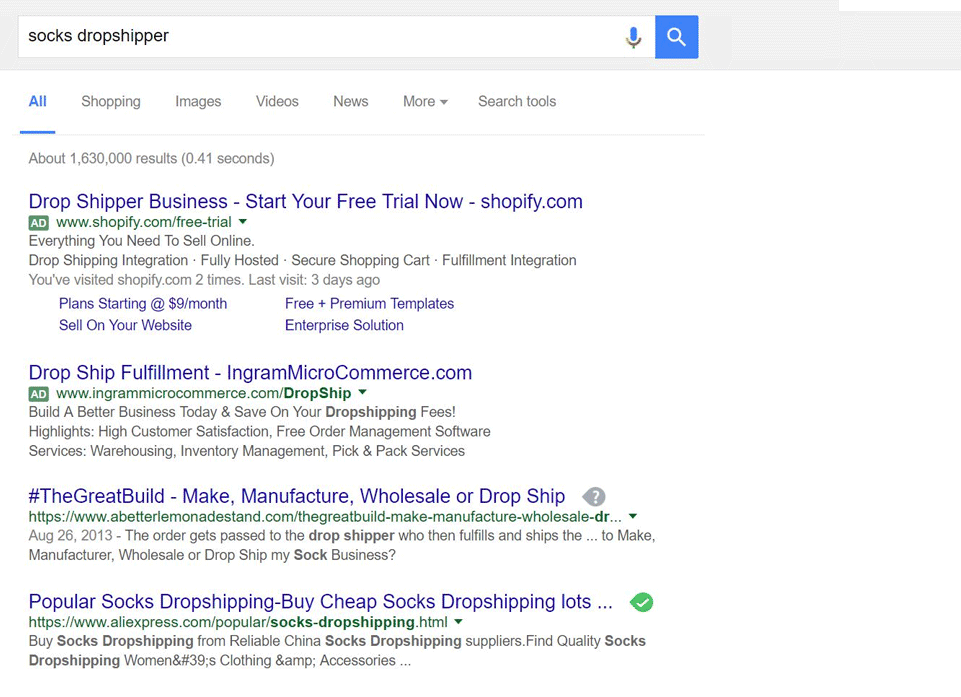Click the AD badge on Shopify result
The height and width of the screenshot is (697, 961).
click(38, 223)
